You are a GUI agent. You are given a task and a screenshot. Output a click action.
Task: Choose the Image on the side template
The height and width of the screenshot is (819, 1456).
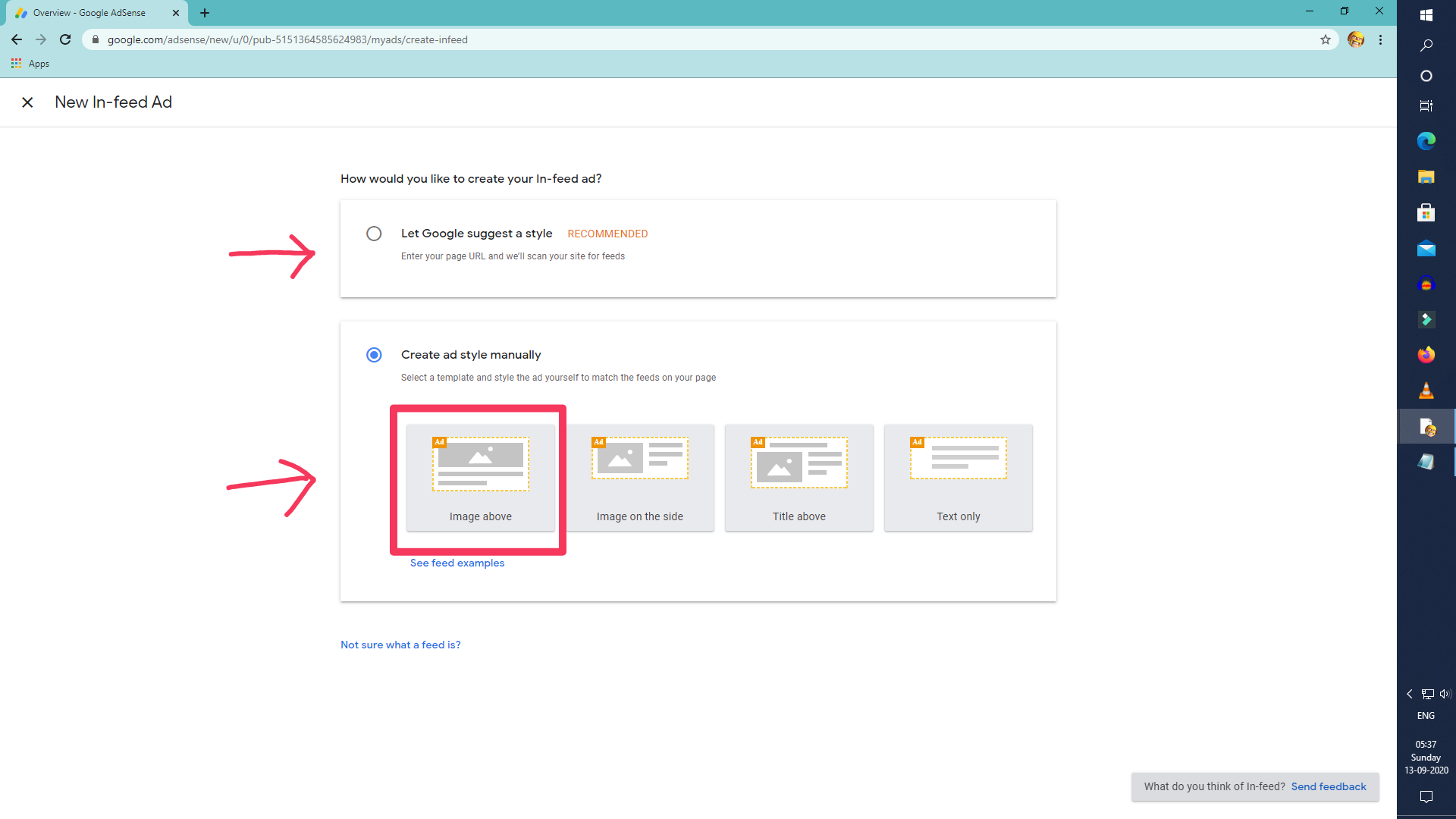639,478
